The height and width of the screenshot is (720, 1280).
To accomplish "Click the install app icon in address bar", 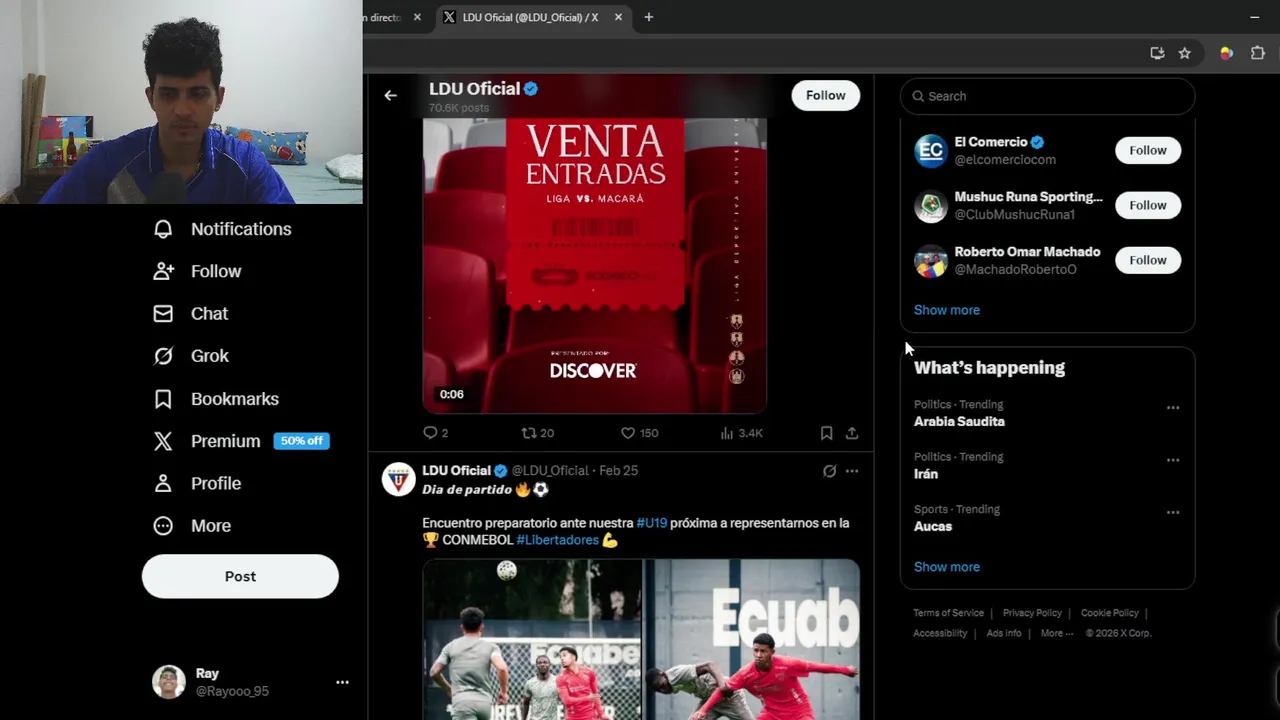I will tap(1157, 53).
